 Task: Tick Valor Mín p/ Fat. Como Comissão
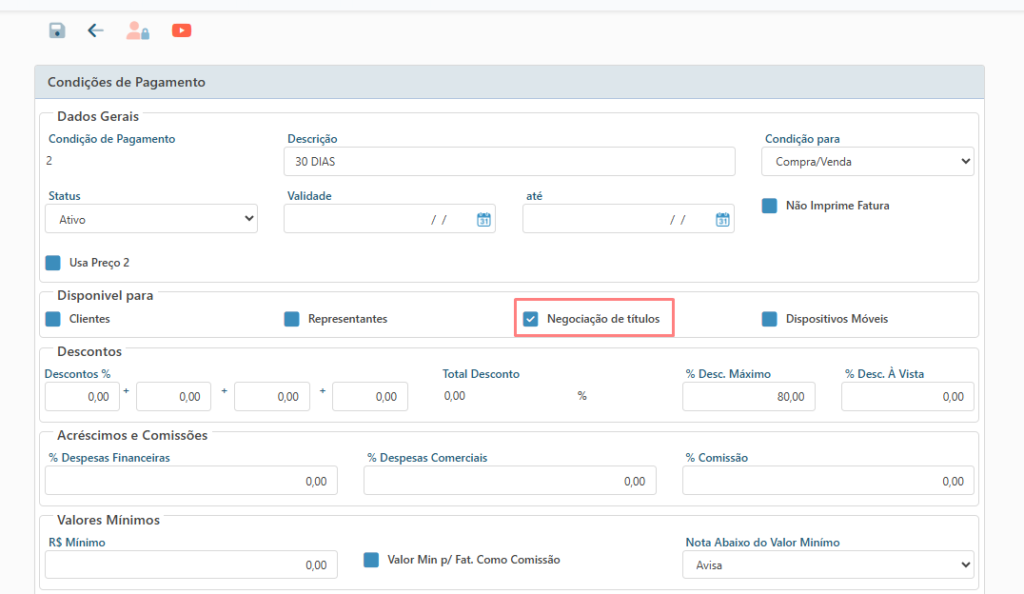coord(371,559)
